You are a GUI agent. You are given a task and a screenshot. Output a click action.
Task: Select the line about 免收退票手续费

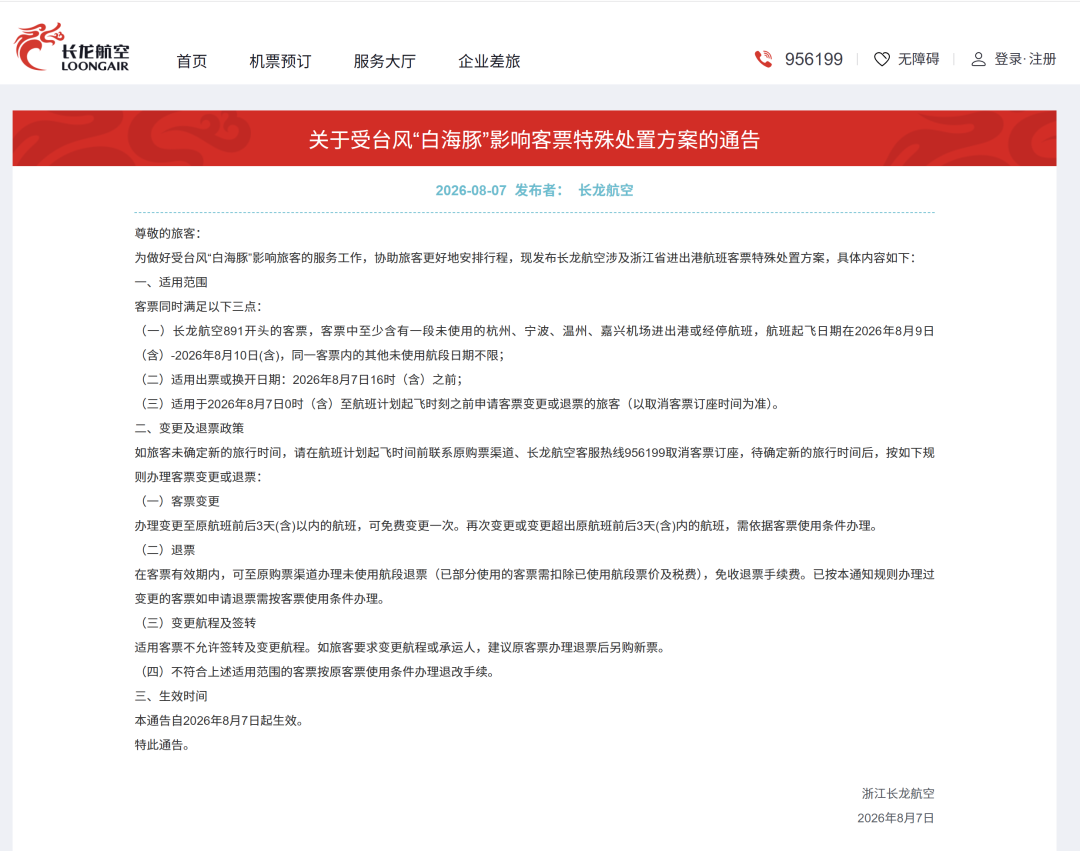pos(534,587)
